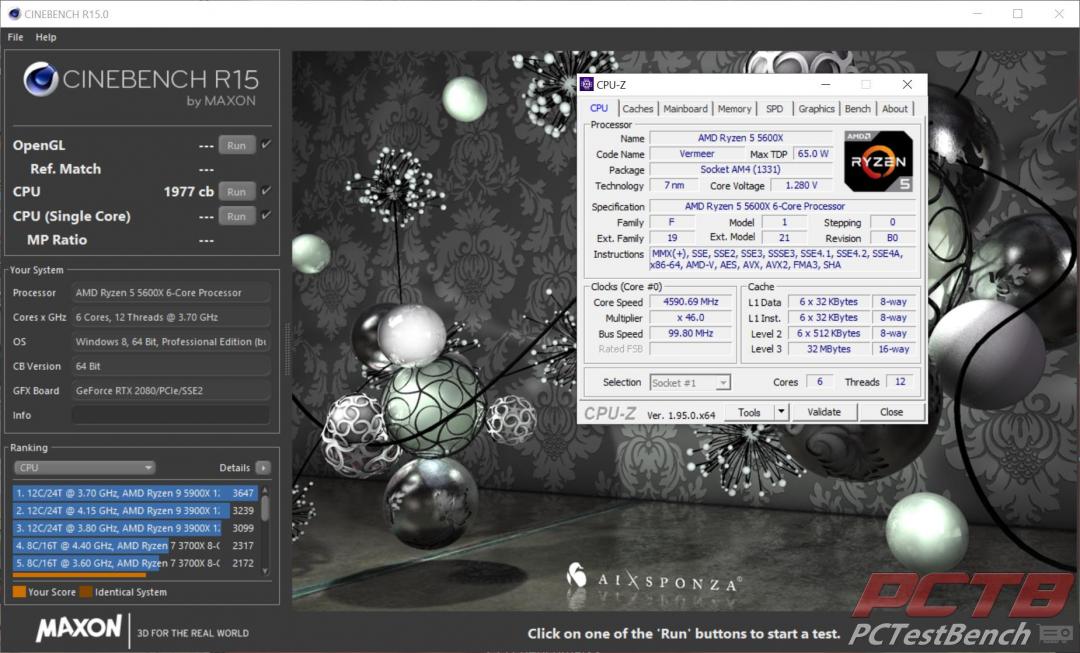Screen dimensions: 1080x653
Task: Click the panel splitter handle beside Your System
Action: 287,349
